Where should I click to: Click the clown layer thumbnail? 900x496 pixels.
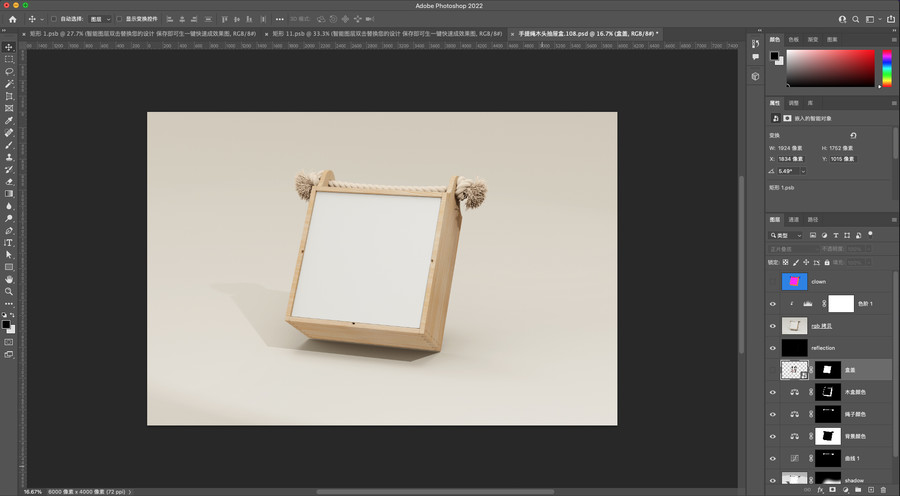click(x=794, y=281)
